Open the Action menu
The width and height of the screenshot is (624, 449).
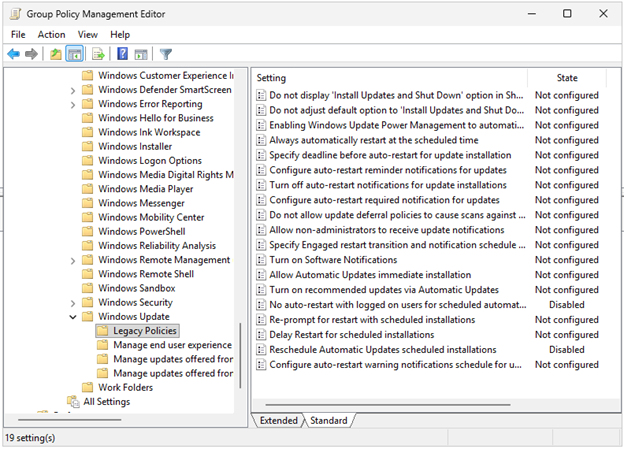point(51,34)
